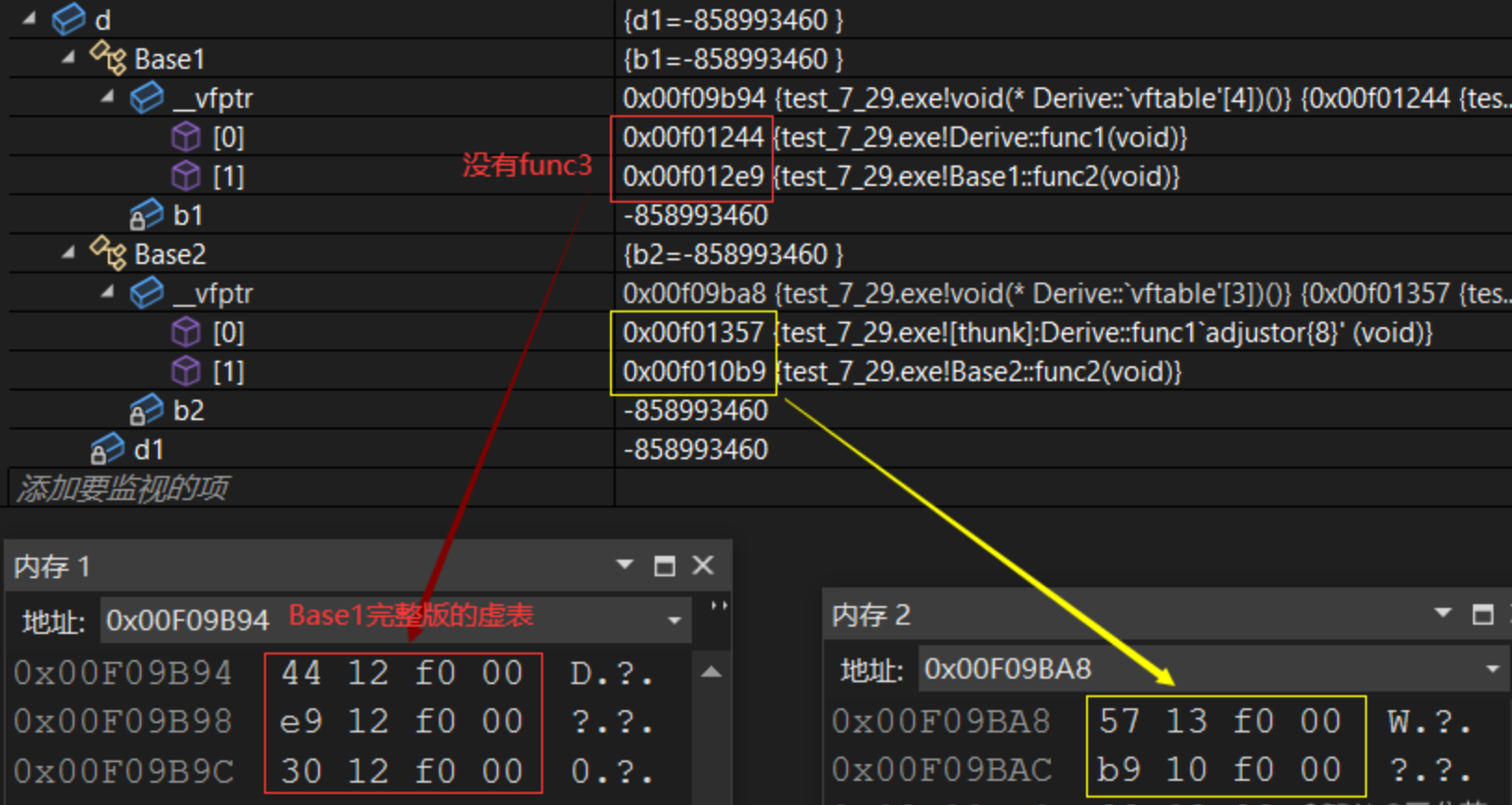Select the b2 member row name
This screenshot has height=805, width=1512.
coord(189,410)
